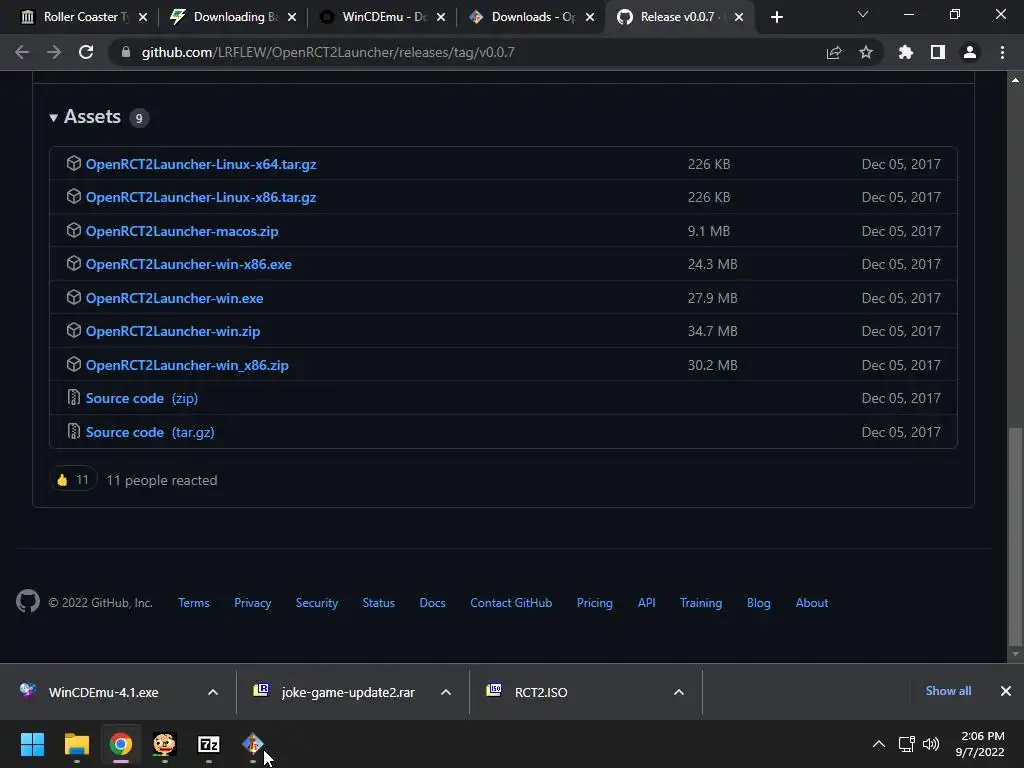Image resolution: width=1024 pixels, height=768 pixels.
Task: Close the Roller Coaster tab
Action: pos(143,17)
